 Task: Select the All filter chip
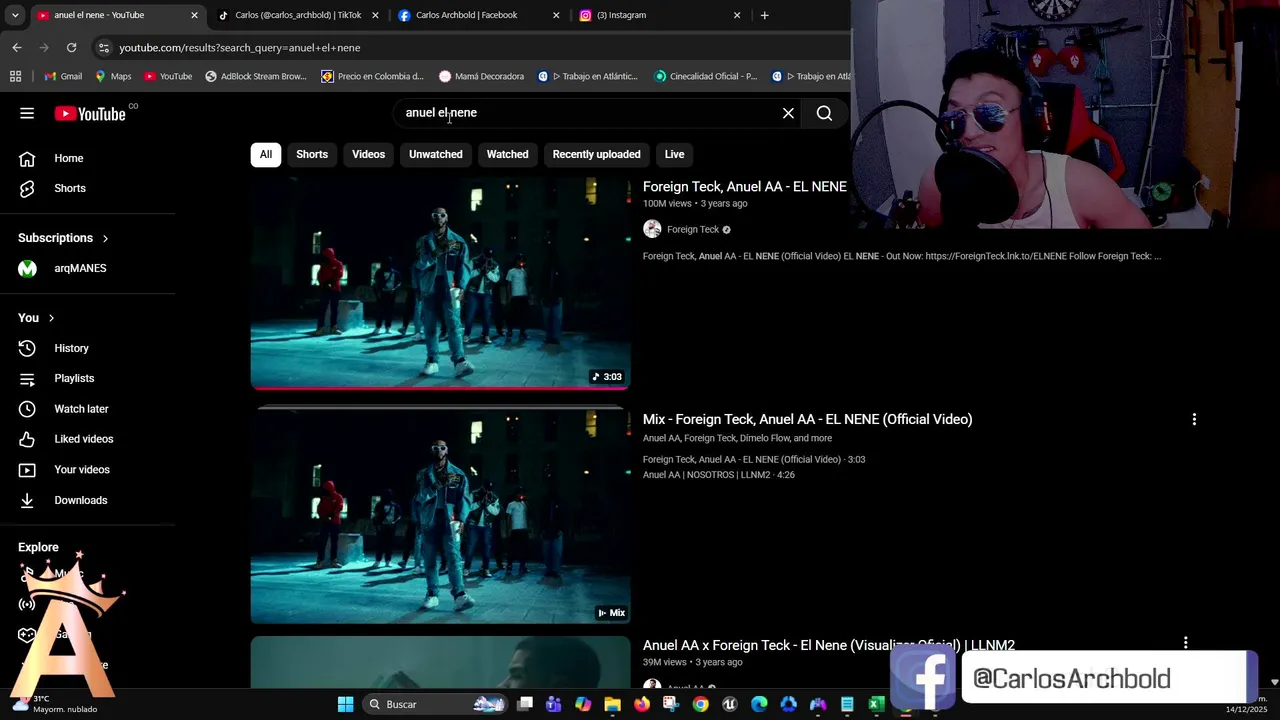click(266, 154)
